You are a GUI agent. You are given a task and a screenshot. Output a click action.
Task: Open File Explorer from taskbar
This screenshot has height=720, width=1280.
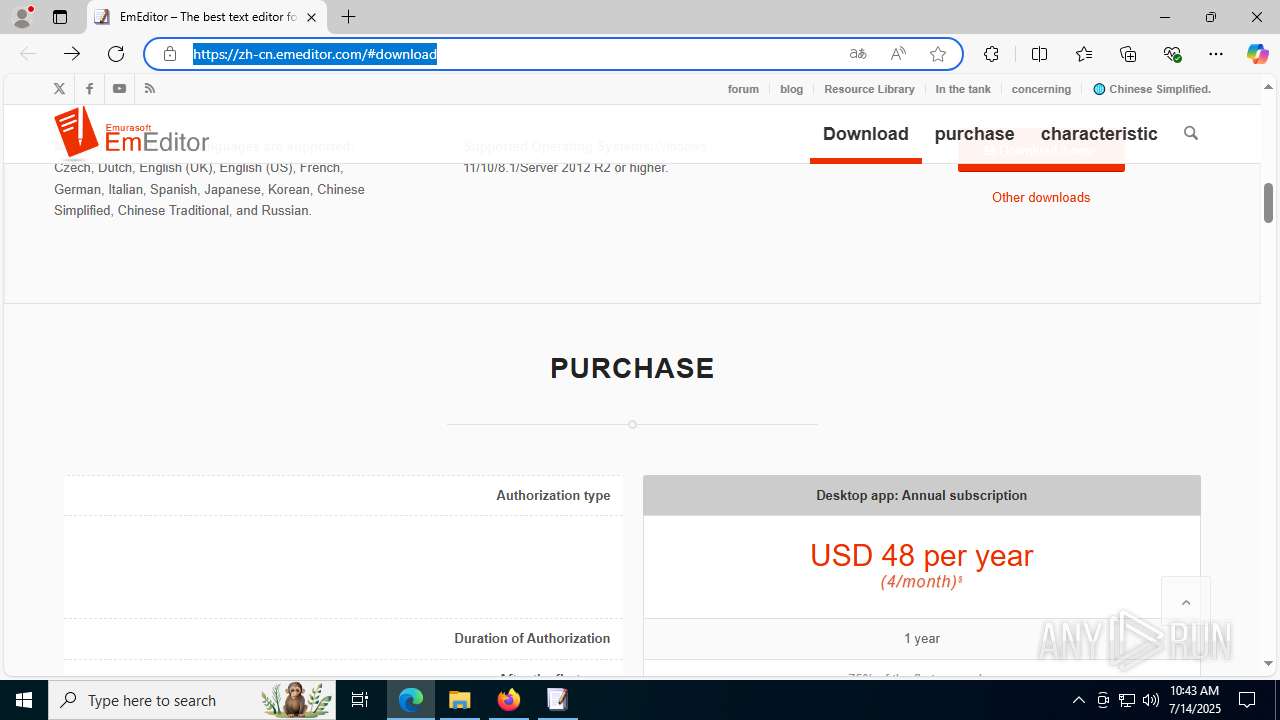tap(460, 700)
